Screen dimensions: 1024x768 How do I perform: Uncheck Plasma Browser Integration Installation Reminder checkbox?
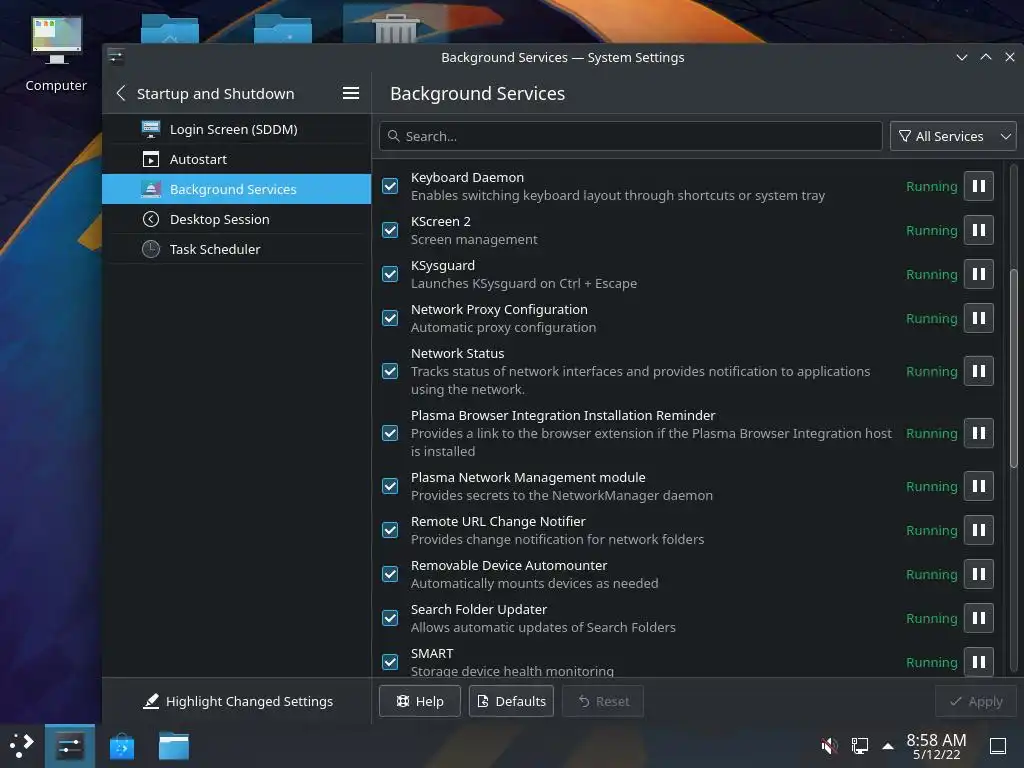[x=390, y=433]
